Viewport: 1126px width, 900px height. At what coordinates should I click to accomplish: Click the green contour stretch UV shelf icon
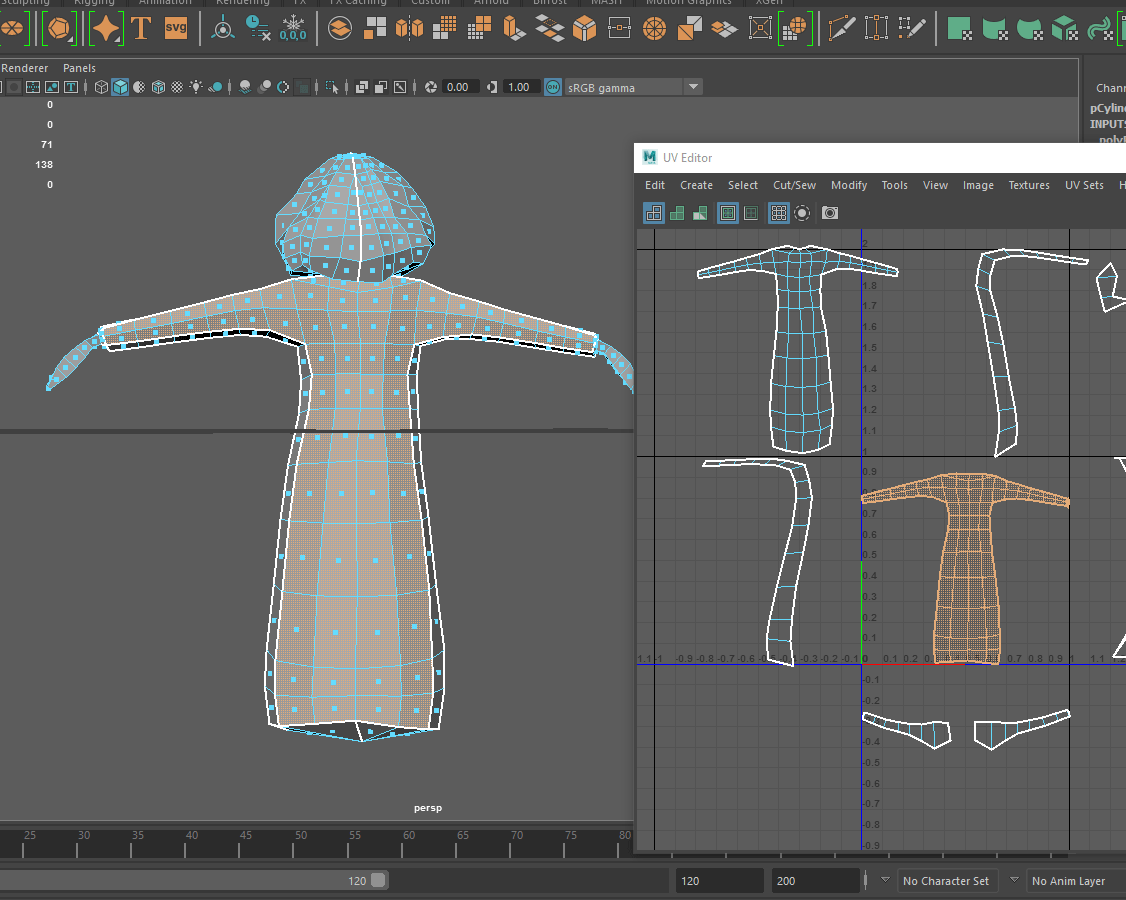click(1099, 29)
